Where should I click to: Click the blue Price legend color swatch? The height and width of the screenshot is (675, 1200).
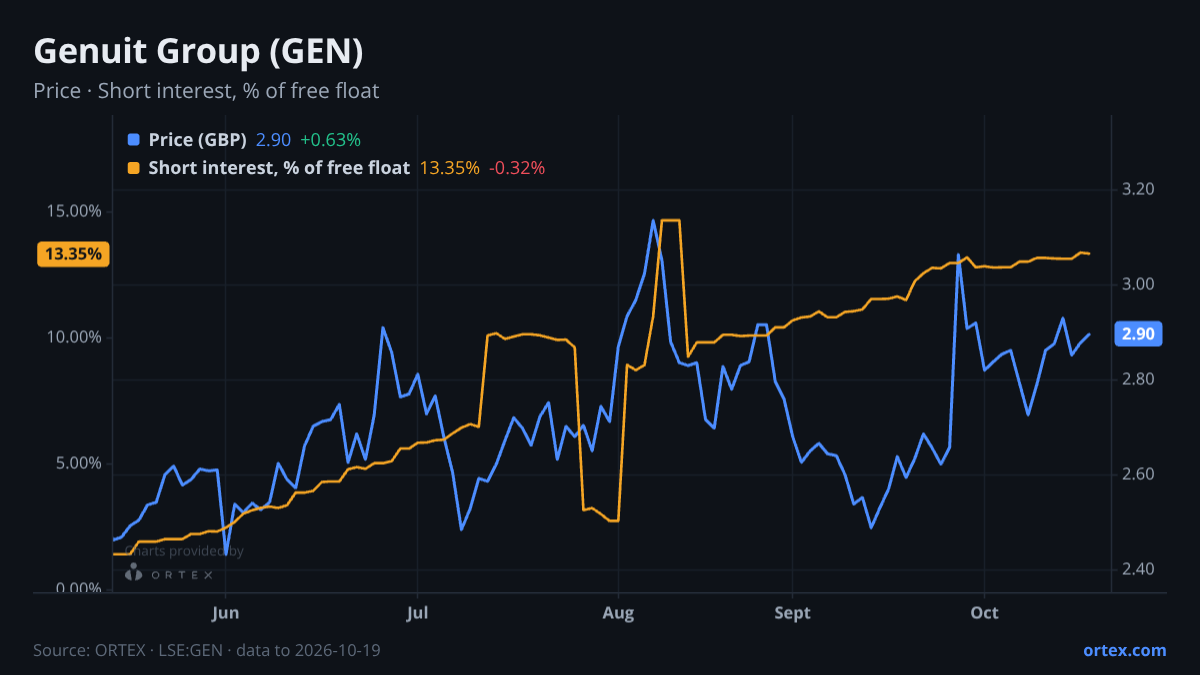point(134,140)
